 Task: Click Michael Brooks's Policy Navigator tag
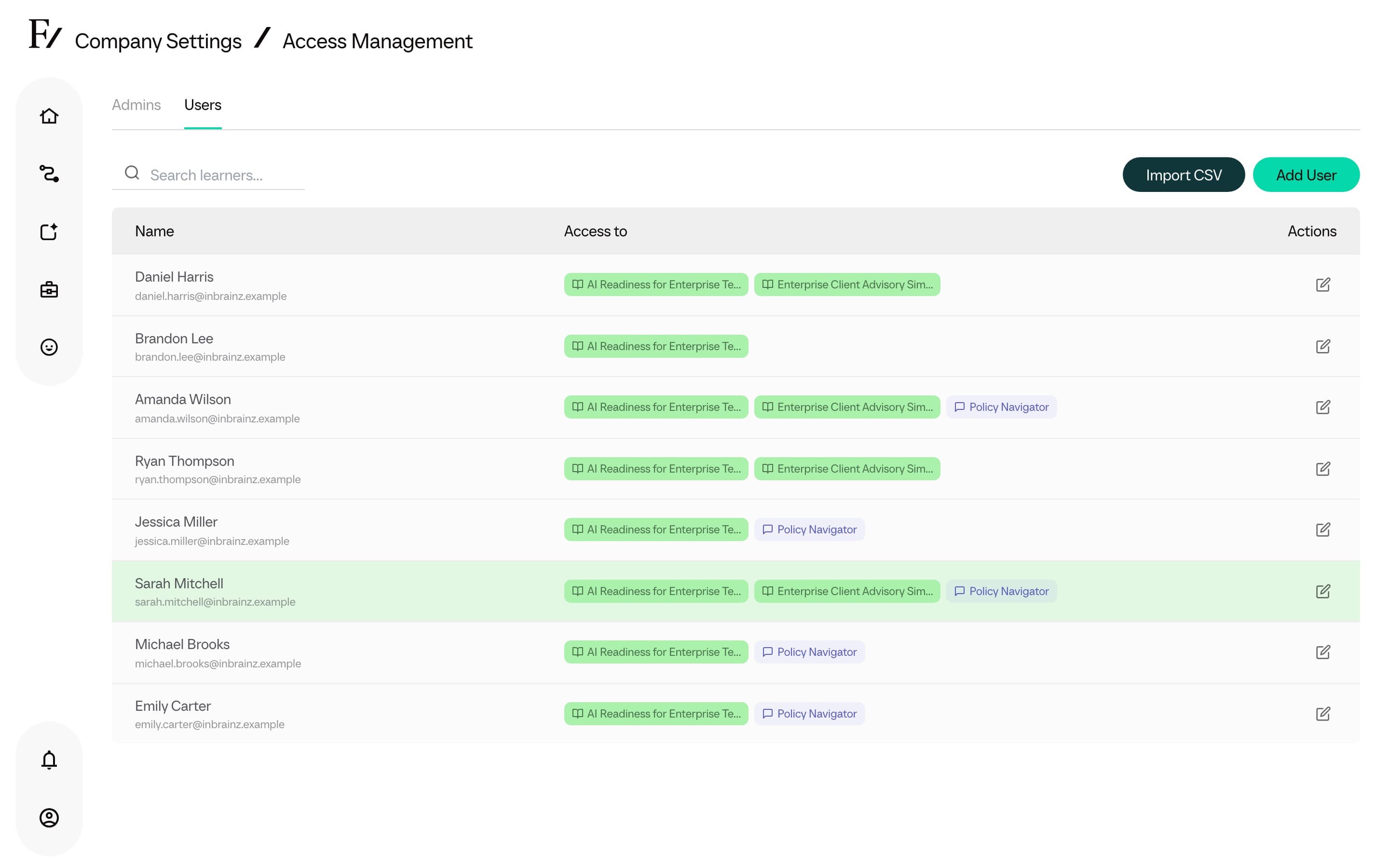pos(809,652)
